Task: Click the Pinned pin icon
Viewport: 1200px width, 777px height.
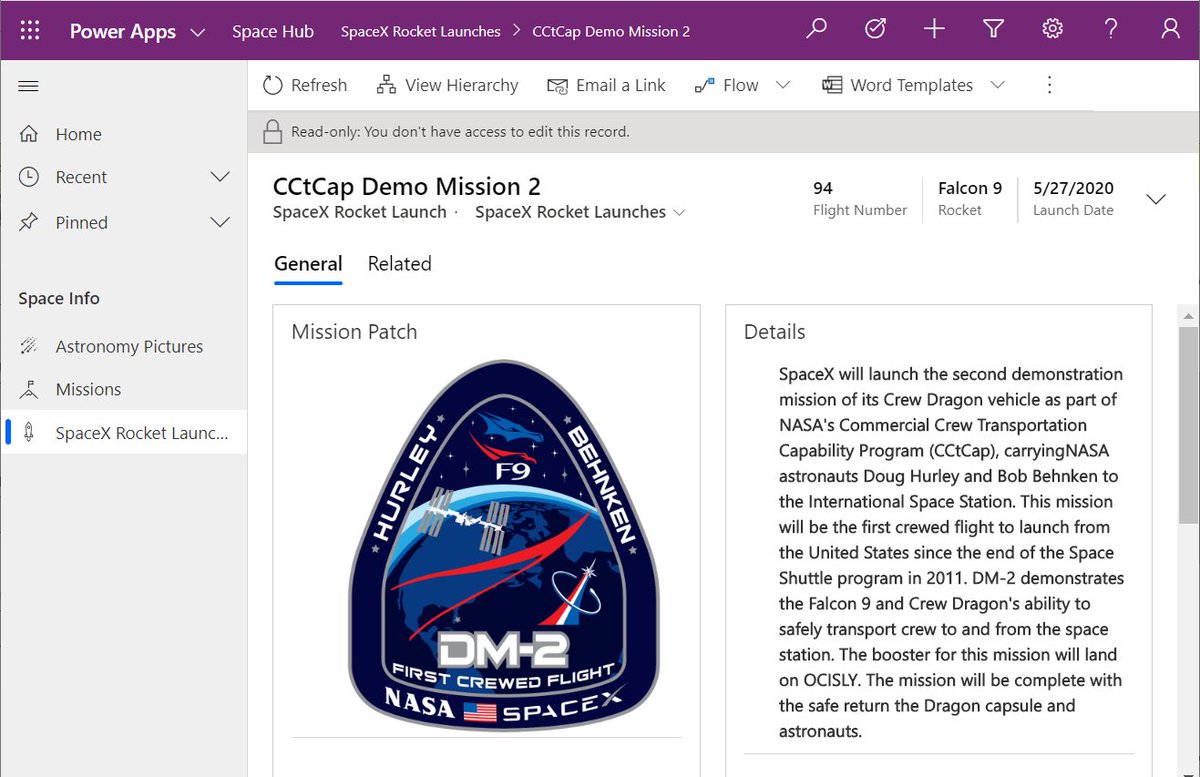Action: pyautogui.click(x=29, y=222)
